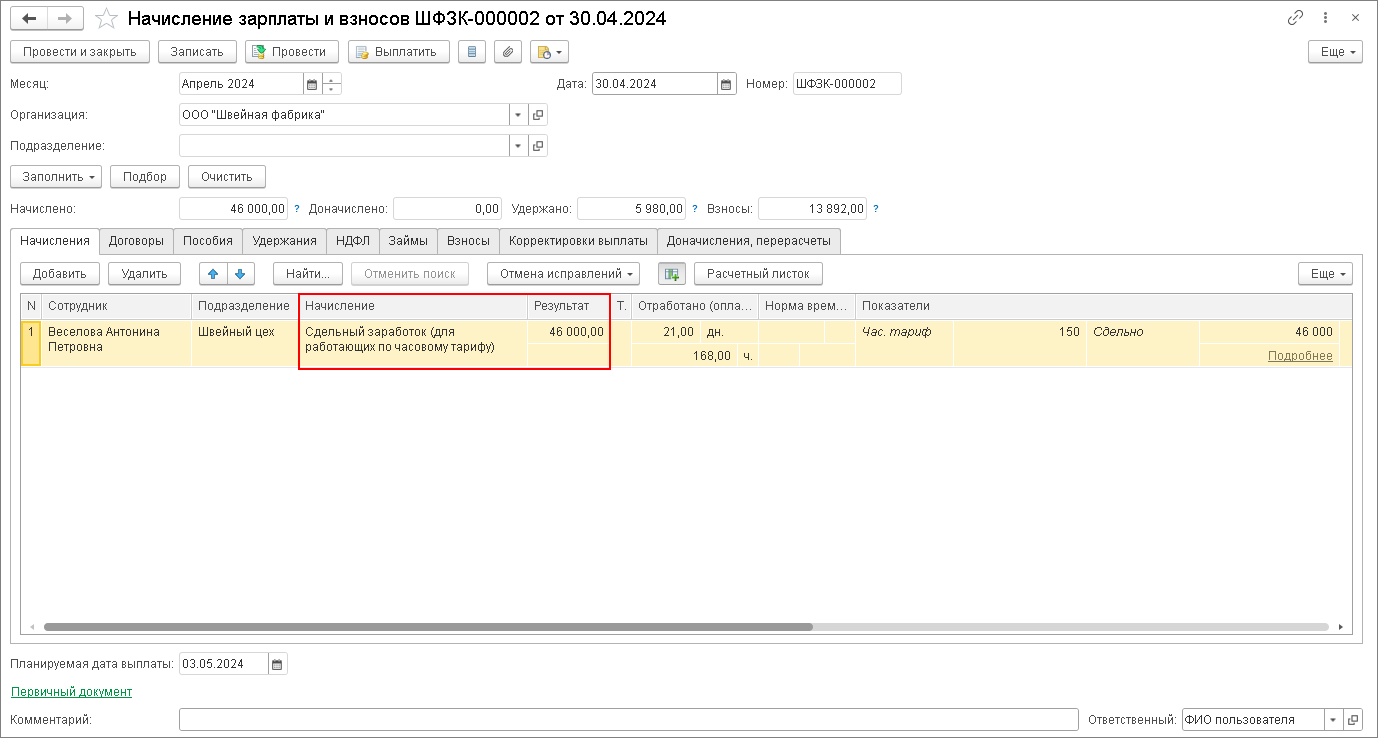Add a row with Добавить
Screen dimensions: 1378x738
pos(59,273)
